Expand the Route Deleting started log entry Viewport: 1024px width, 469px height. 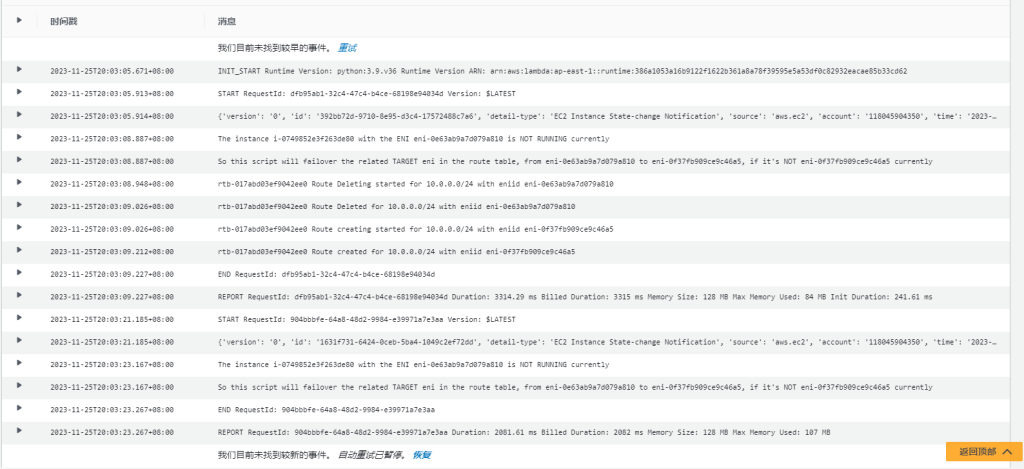tap(19, 184)
